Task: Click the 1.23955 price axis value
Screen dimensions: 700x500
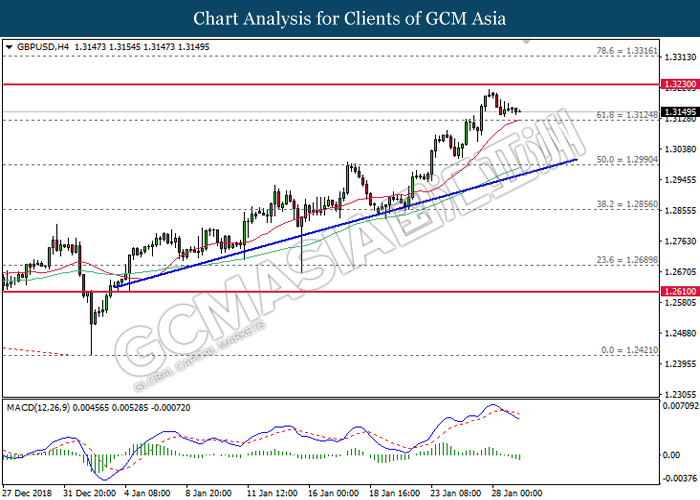Action: tap(680, 364)
